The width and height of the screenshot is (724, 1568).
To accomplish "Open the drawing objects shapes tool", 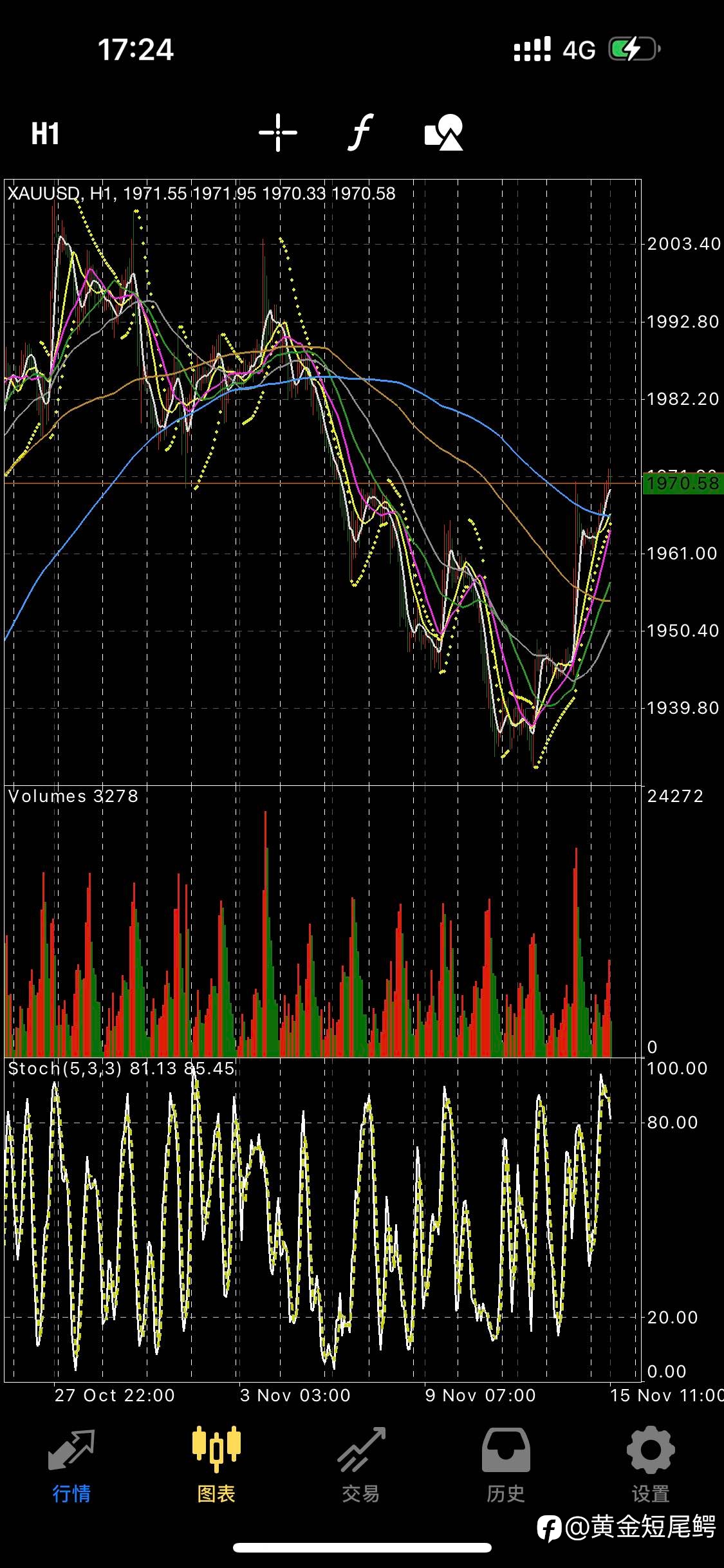I will coord(444,133).
